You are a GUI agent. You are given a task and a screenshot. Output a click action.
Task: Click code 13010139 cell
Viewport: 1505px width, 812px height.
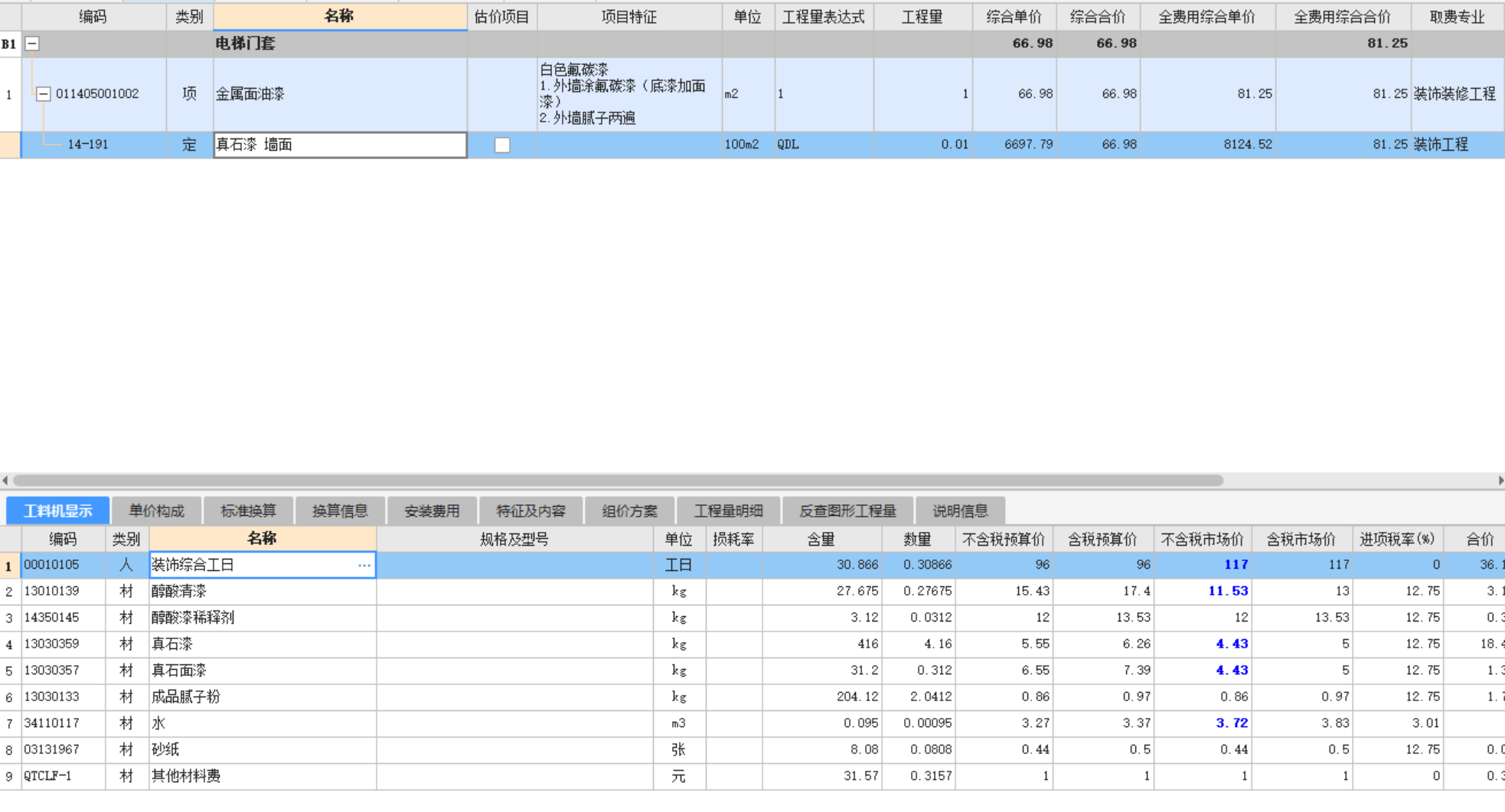[x=63, y=592]
